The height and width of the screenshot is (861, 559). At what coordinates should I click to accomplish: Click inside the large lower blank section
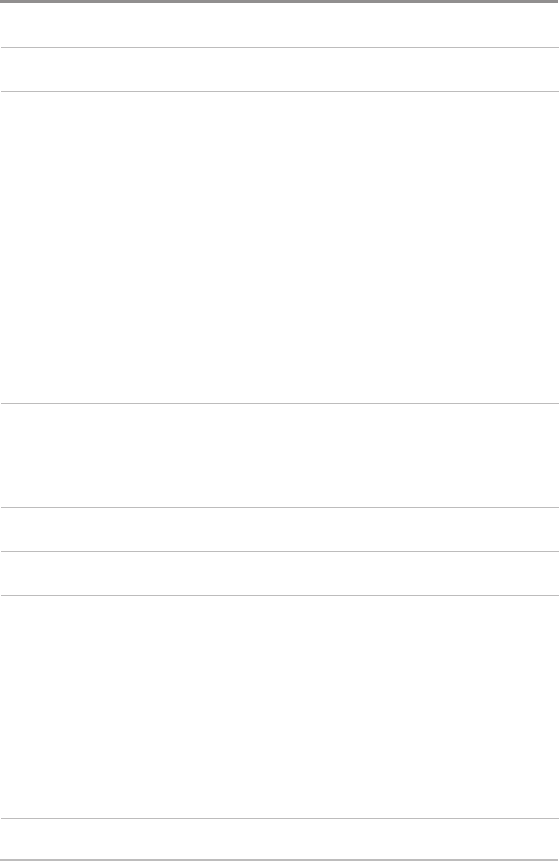(x=280, y=707)
